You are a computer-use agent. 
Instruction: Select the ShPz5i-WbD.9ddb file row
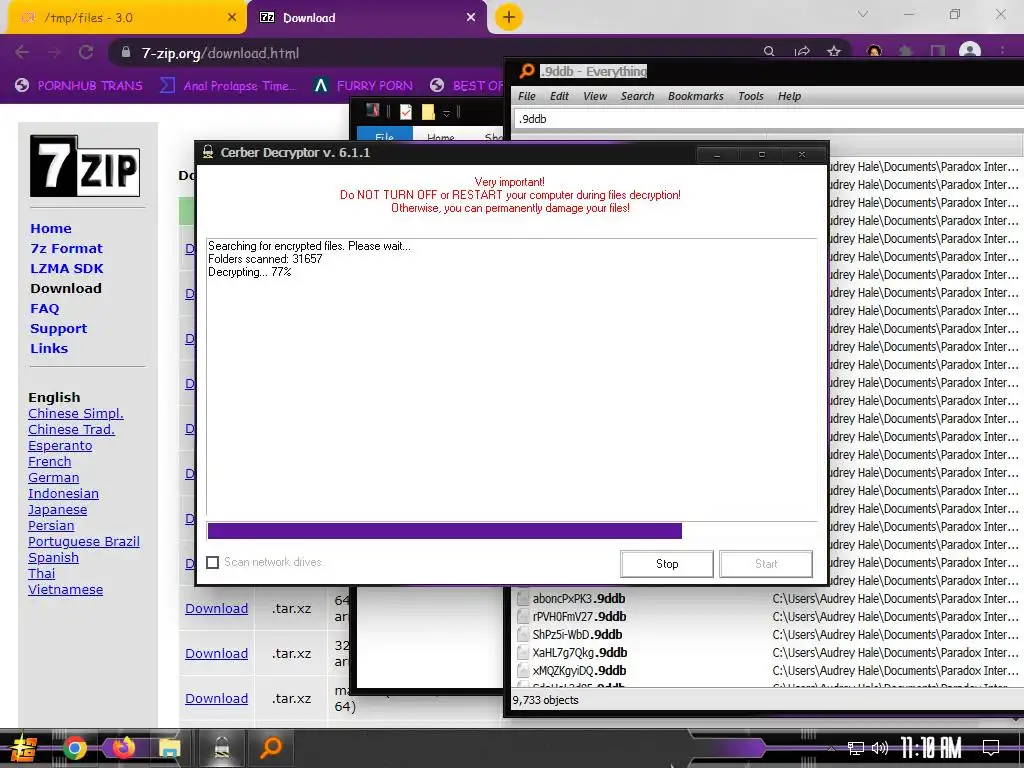click(767, 635)
